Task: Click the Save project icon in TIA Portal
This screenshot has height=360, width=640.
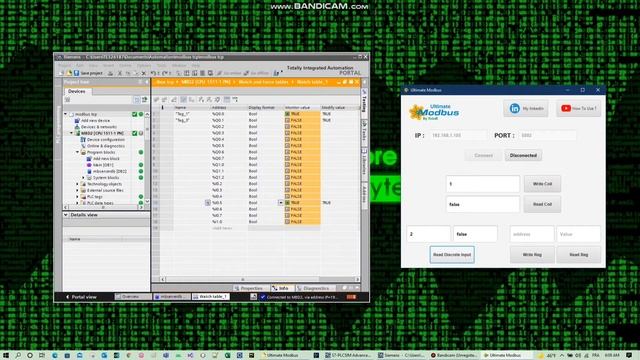Action: (x=76, y=73)
